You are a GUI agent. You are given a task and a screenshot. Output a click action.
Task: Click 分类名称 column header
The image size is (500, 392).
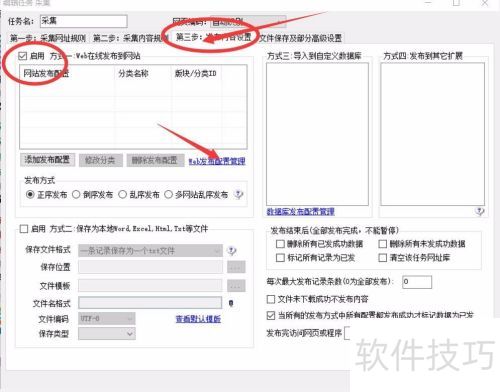point(143,73)
